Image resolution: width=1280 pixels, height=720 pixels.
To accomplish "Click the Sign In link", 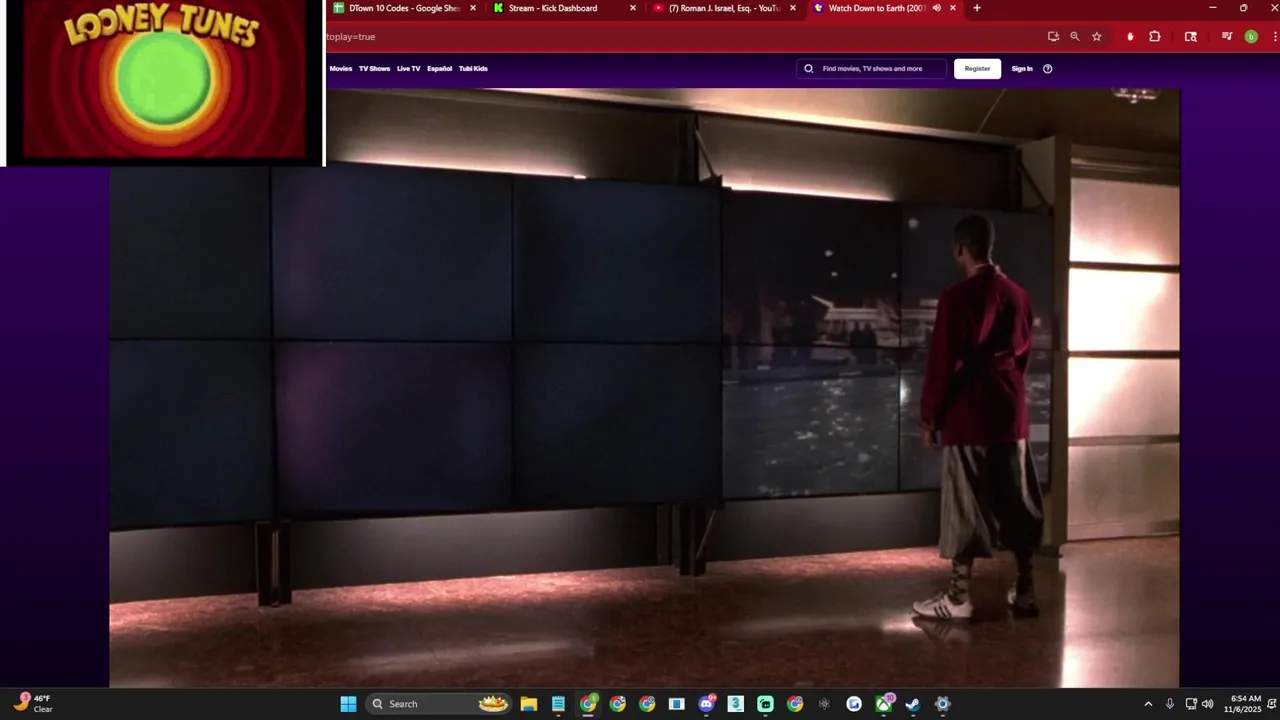I will click(1022, 69).
